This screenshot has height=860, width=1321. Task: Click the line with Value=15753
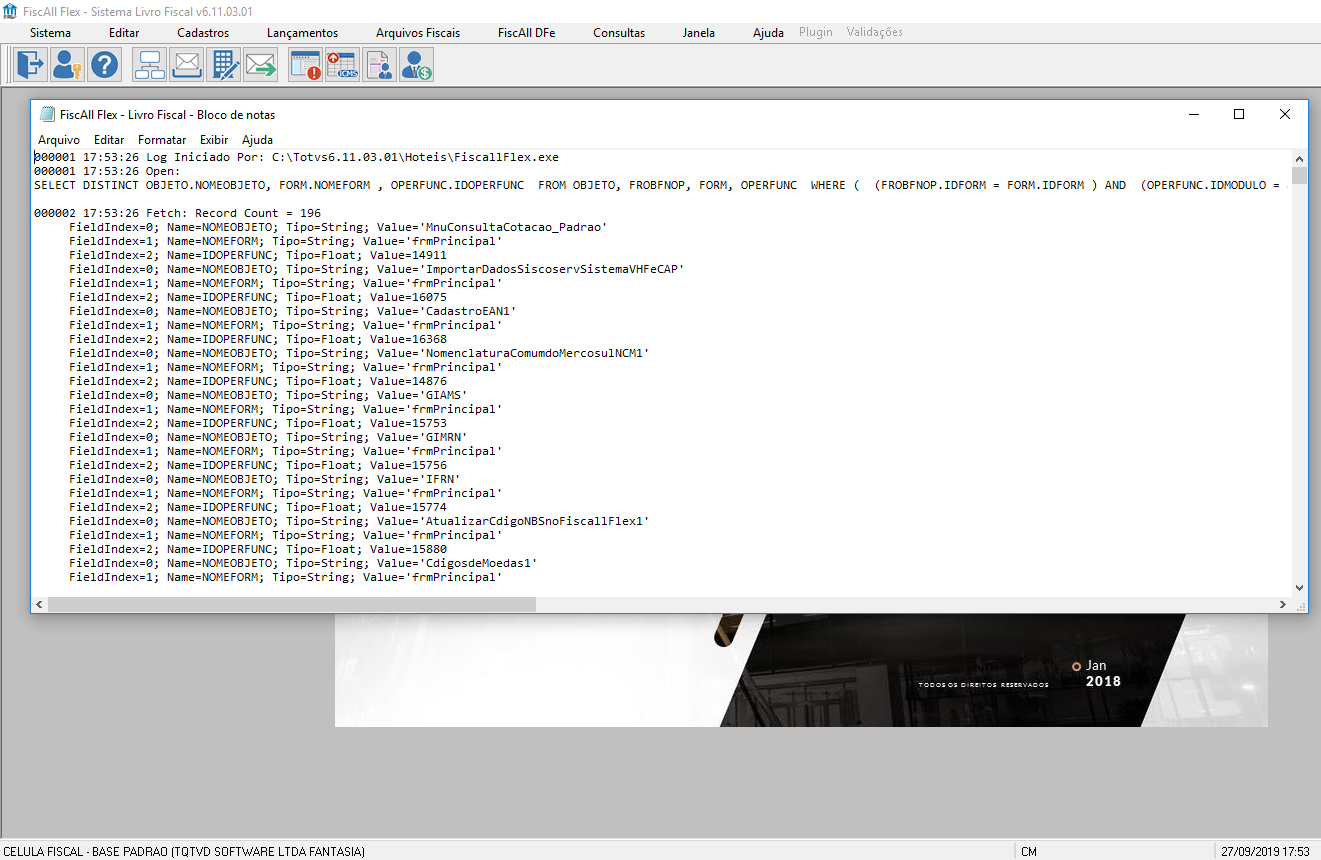pyautogui.click(x=258, y=423)
